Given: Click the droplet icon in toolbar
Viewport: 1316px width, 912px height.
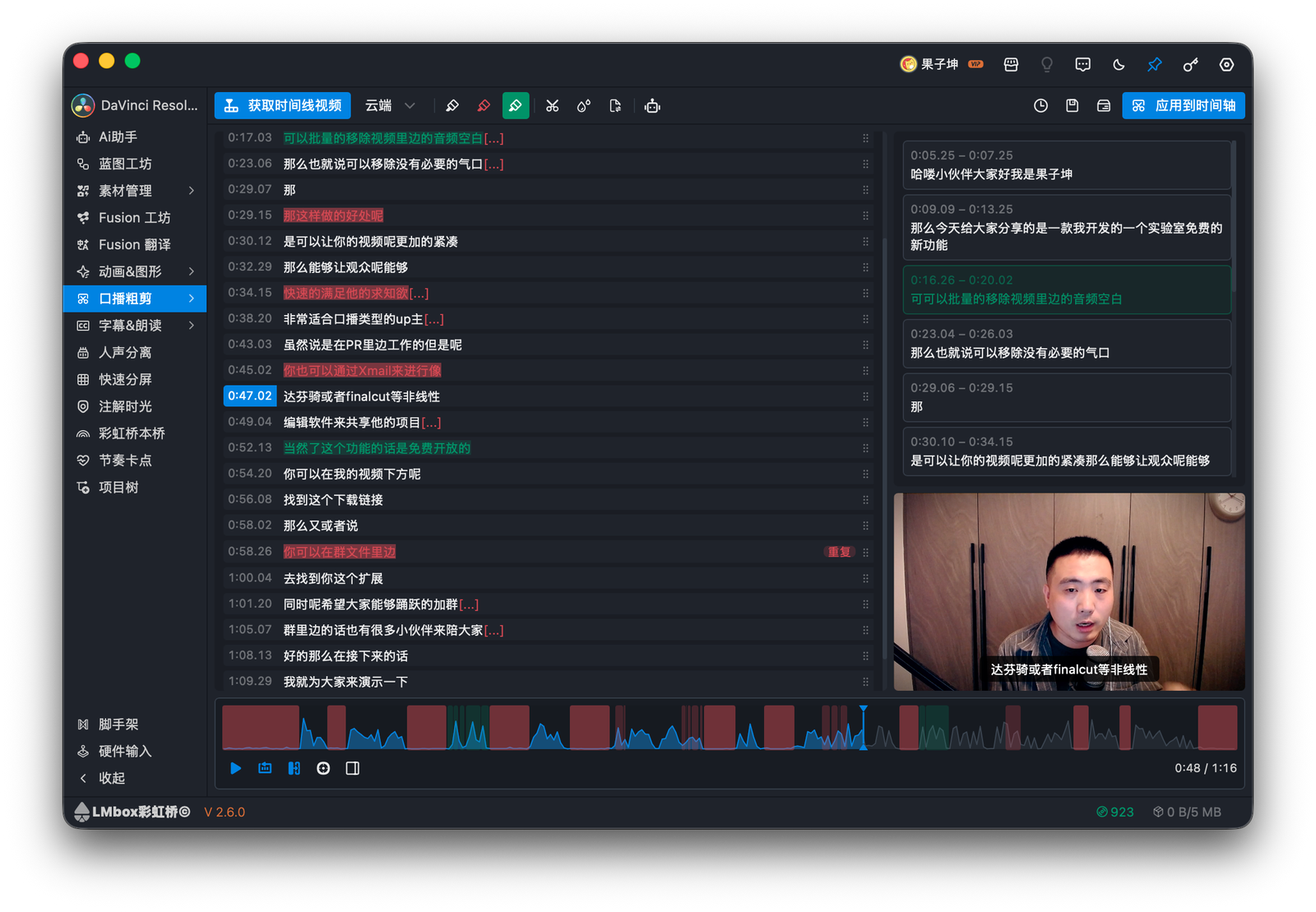Looking at the screenshot, I should tap(584, 106).
